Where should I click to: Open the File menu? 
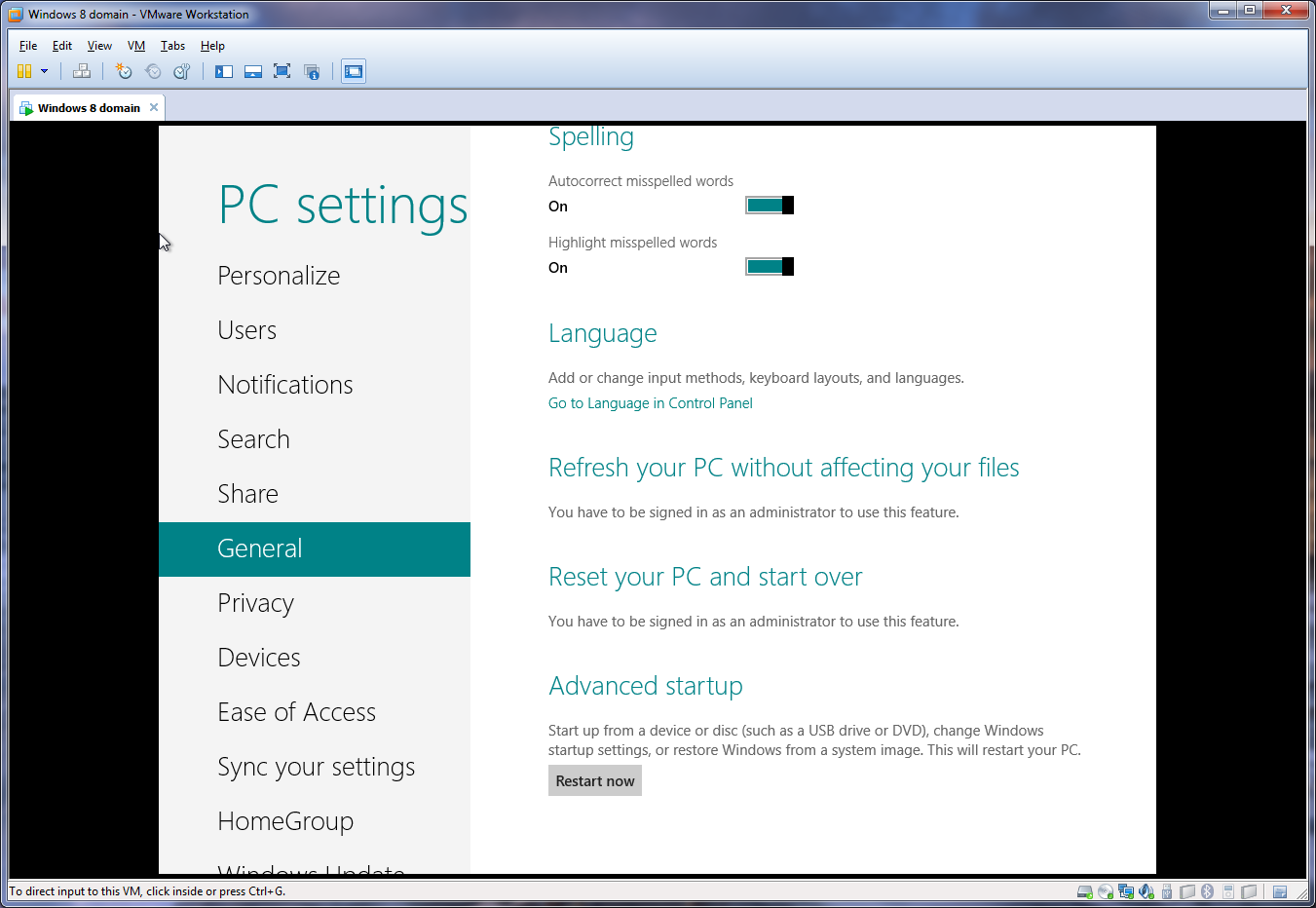pos(28,46)
